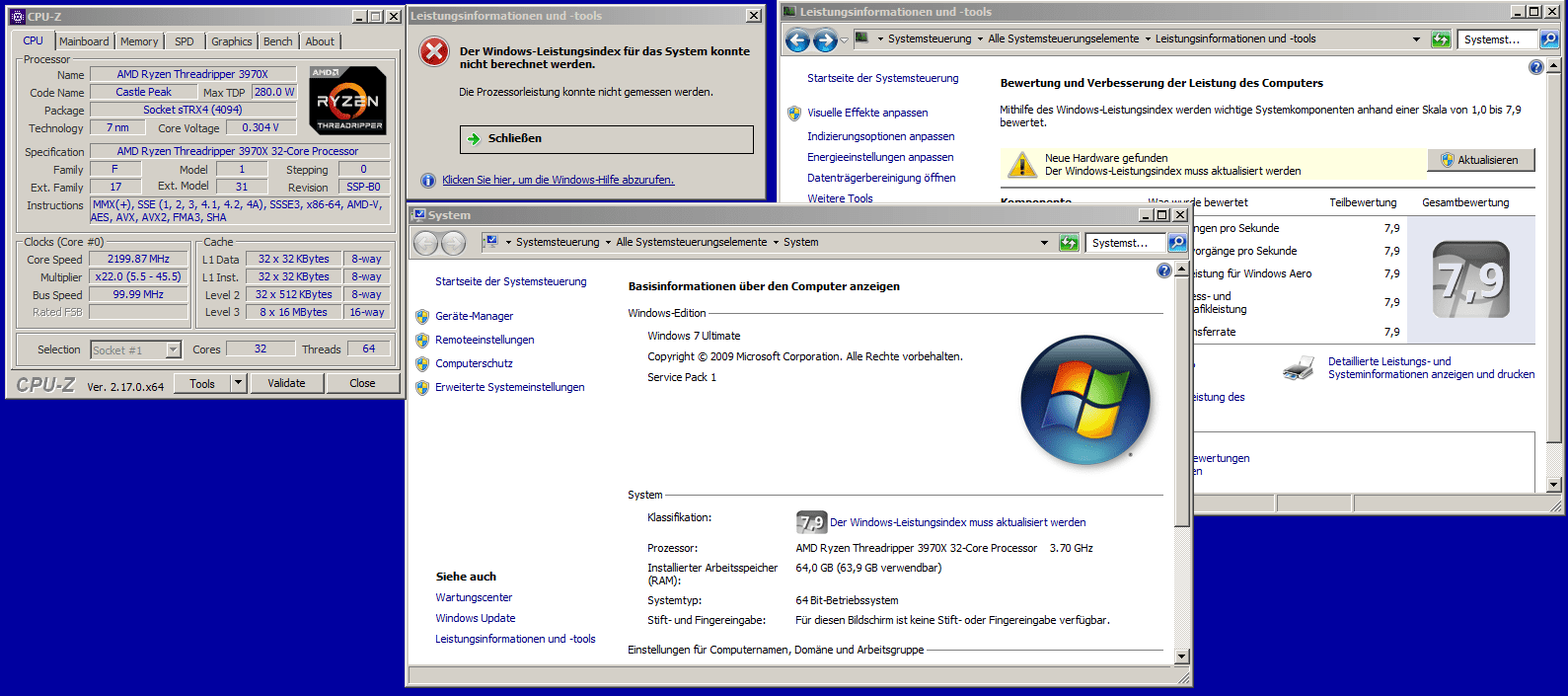Viewport: 1568px width, 696px height.
Task: Click shield icon next to Remoteeinstellungen
Action: click(x=422, y=340)
